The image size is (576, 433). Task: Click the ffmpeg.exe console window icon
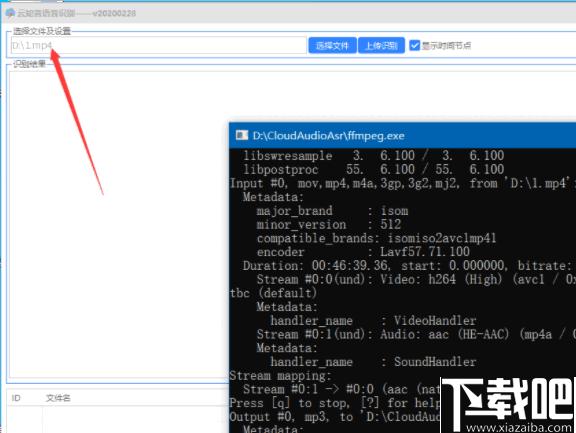pyautogui.click(x=242, y=136)
